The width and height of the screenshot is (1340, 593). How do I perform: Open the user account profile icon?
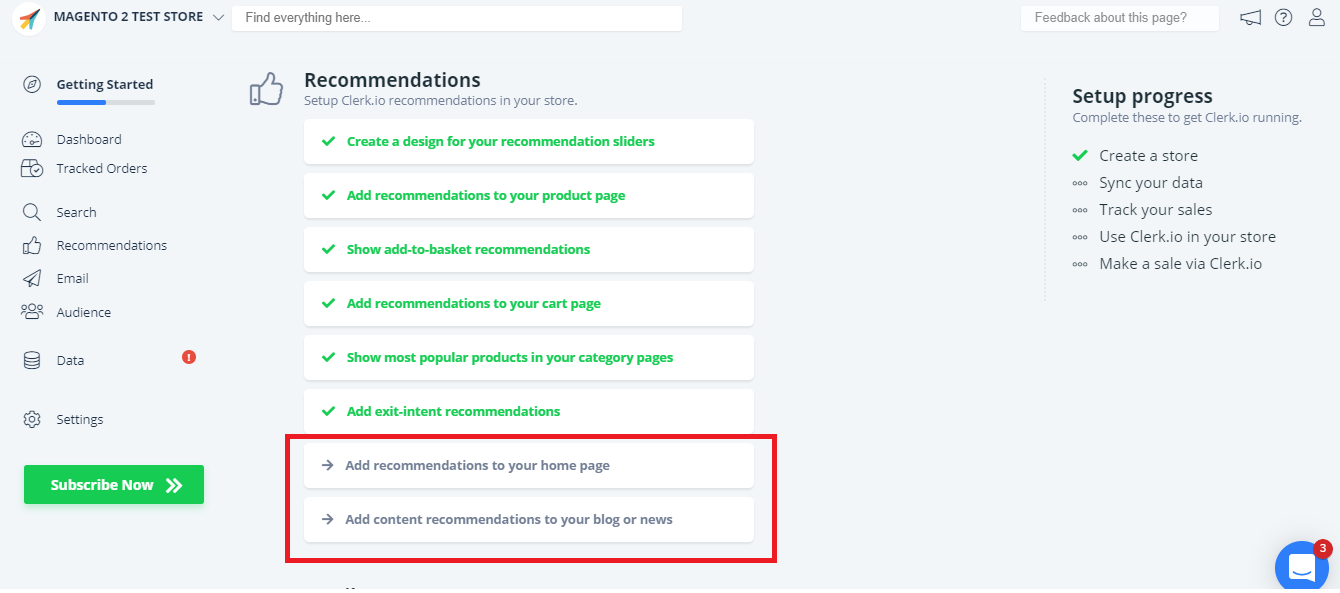point(1317,18)
